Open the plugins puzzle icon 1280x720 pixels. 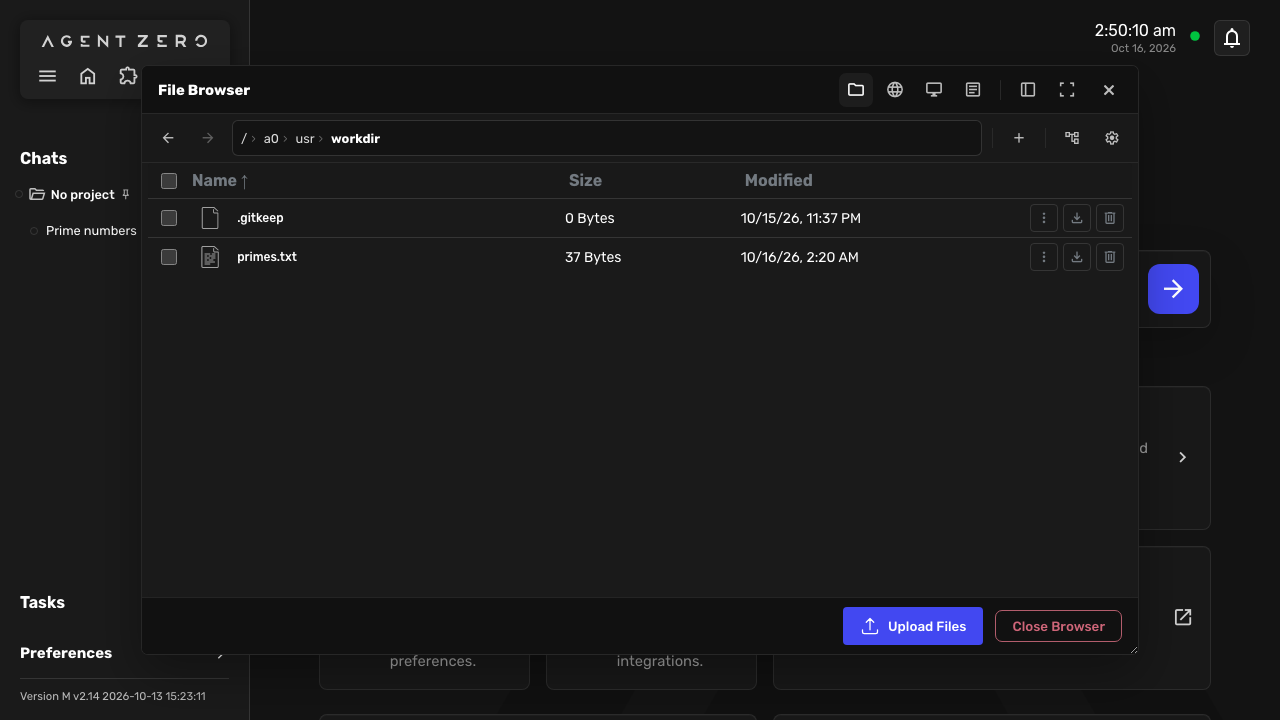[x=128, y=76]
